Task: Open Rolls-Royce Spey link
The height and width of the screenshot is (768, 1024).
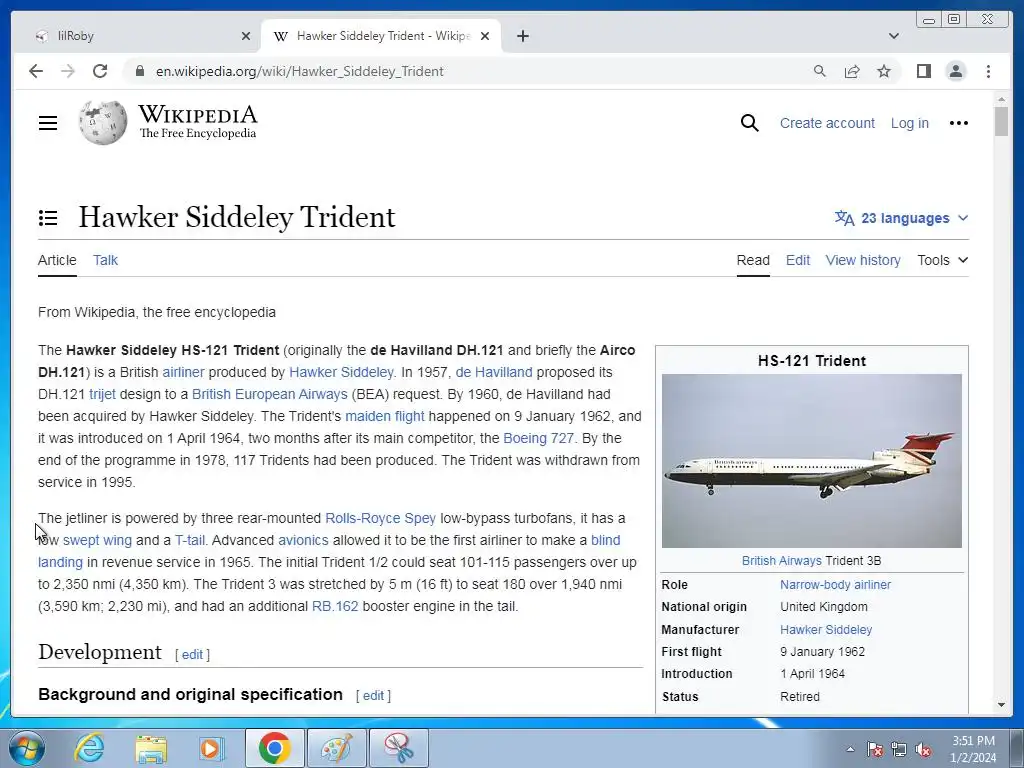Action: coord(380,519)
